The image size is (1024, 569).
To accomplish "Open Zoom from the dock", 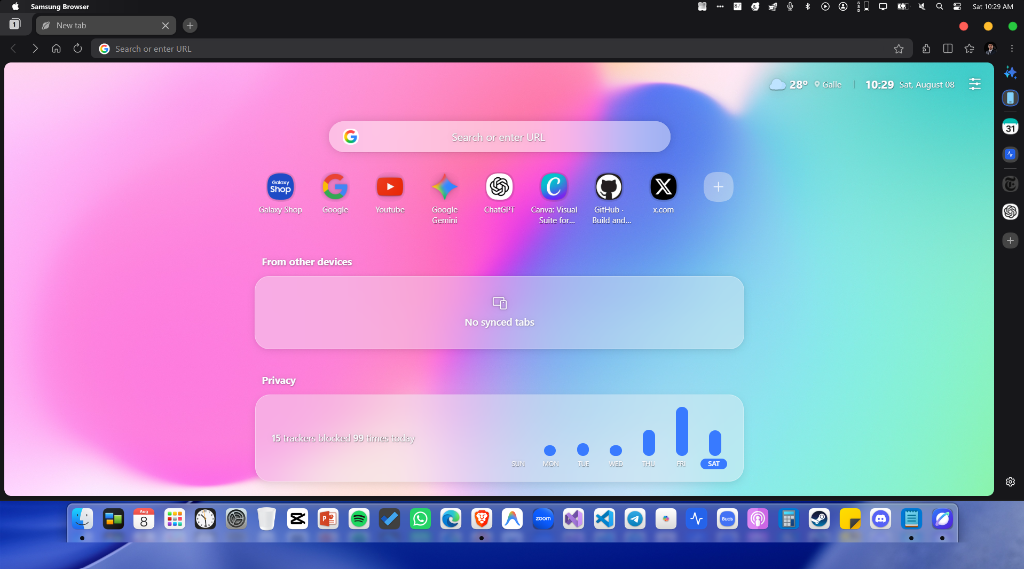I will coord(543,519).
